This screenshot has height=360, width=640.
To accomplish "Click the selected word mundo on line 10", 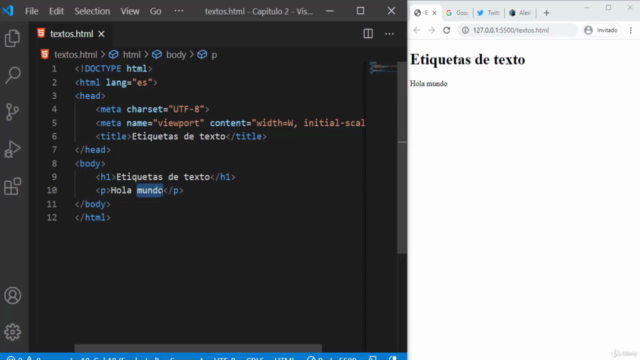I will point(150,190).
